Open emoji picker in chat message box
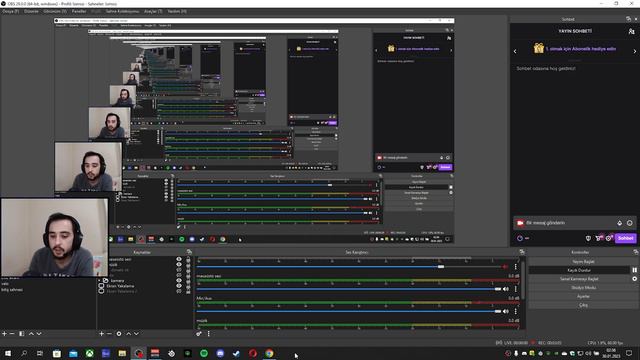The image size is (640, 360). 630,223
